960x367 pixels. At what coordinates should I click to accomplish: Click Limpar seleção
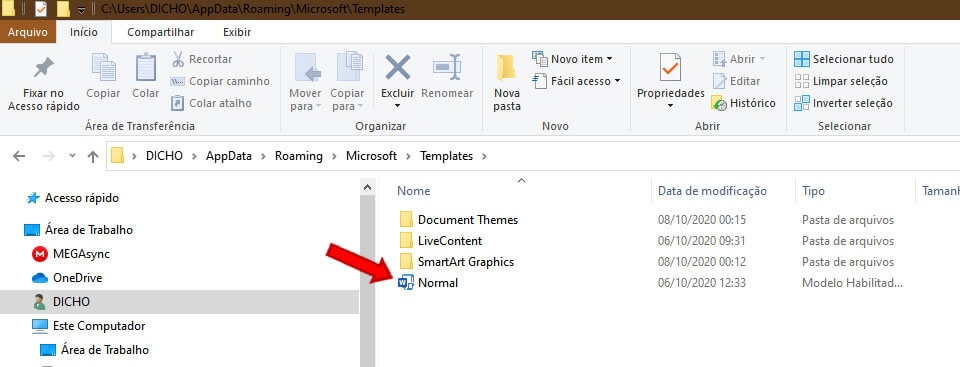coord(841,81)
